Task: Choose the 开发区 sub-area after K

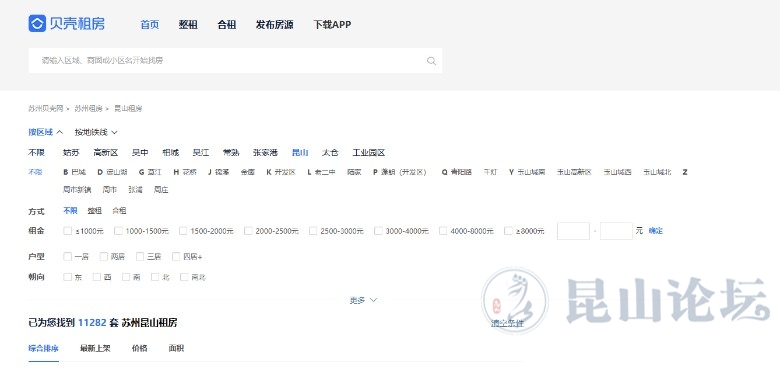Action: [285, 172]
